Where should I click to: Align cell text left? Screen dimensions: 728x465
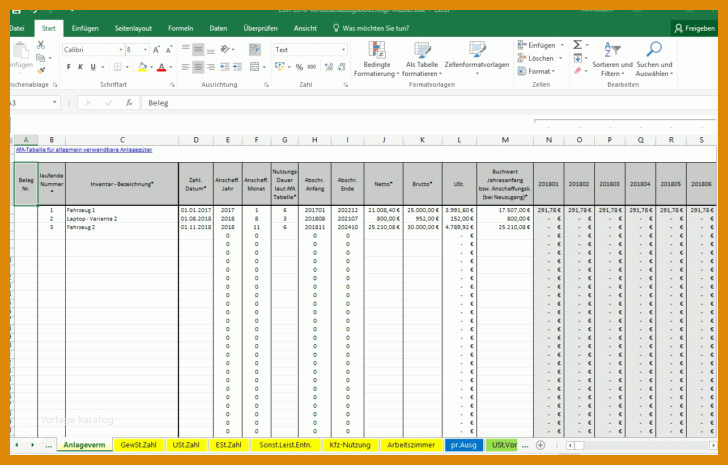185,67
